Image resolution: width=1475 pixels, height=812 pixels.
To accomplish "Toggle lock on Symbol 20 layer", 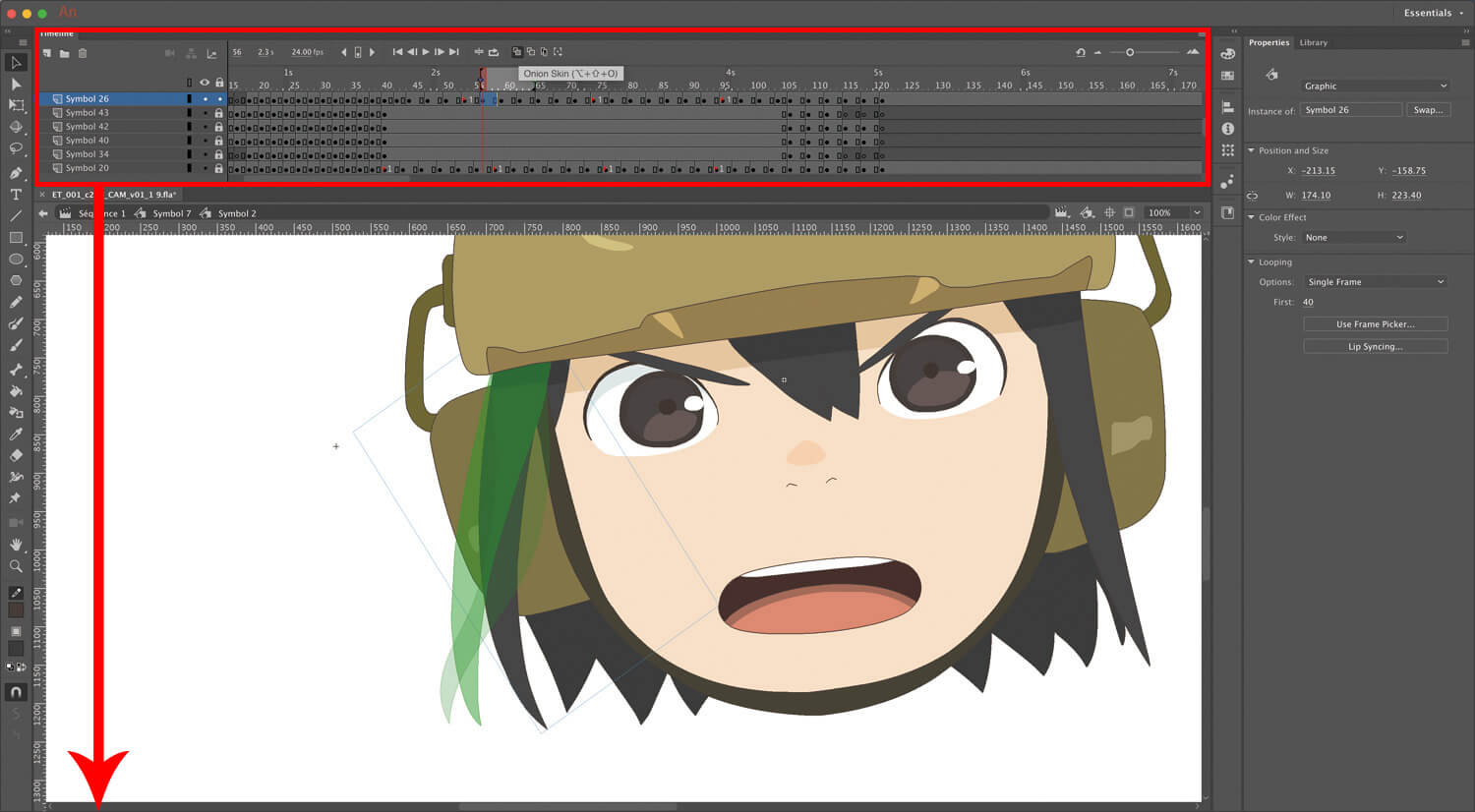I will click(218, 169).
